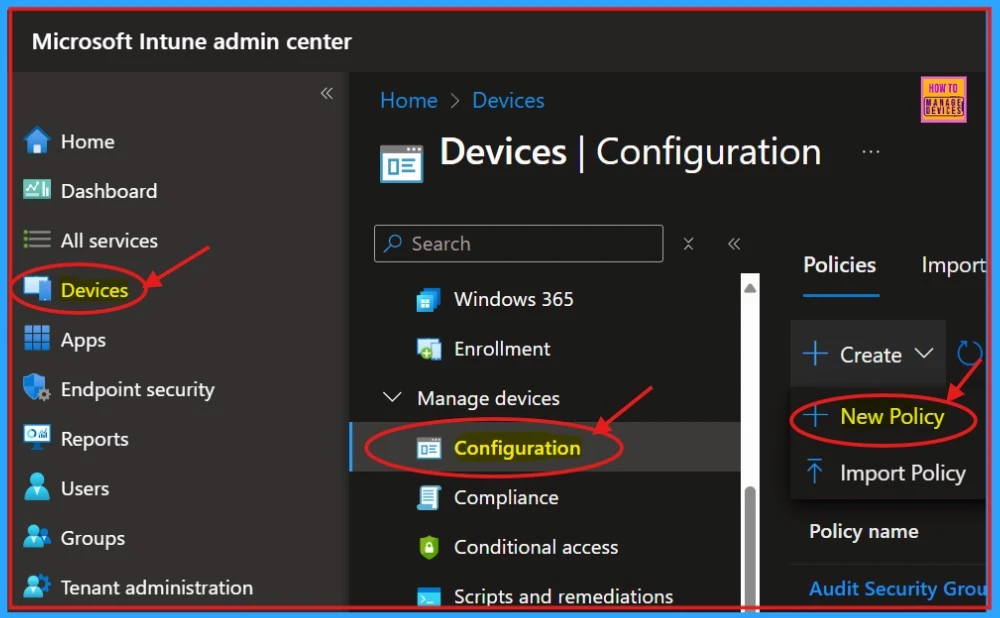
Task: Click the Windows 365 icon
Action: [429, 299]
